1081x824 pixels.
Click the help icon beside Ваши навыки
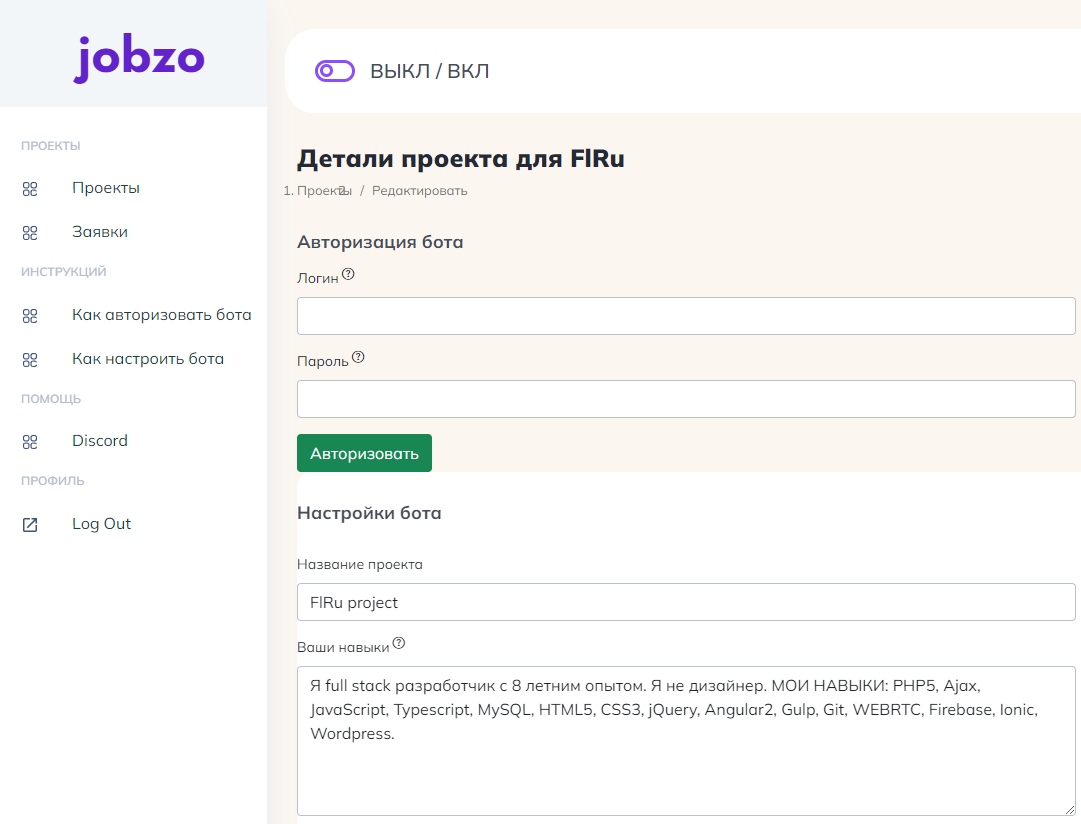pos(399,643)
